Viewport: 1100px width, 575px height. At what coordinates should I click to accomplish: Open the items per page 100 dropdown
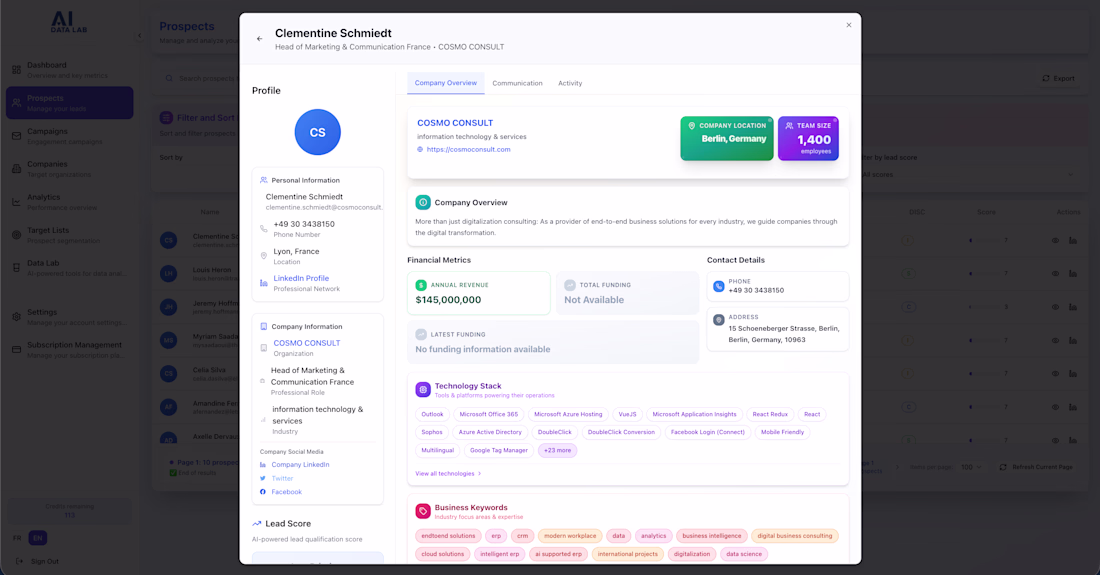click(972, 467)
